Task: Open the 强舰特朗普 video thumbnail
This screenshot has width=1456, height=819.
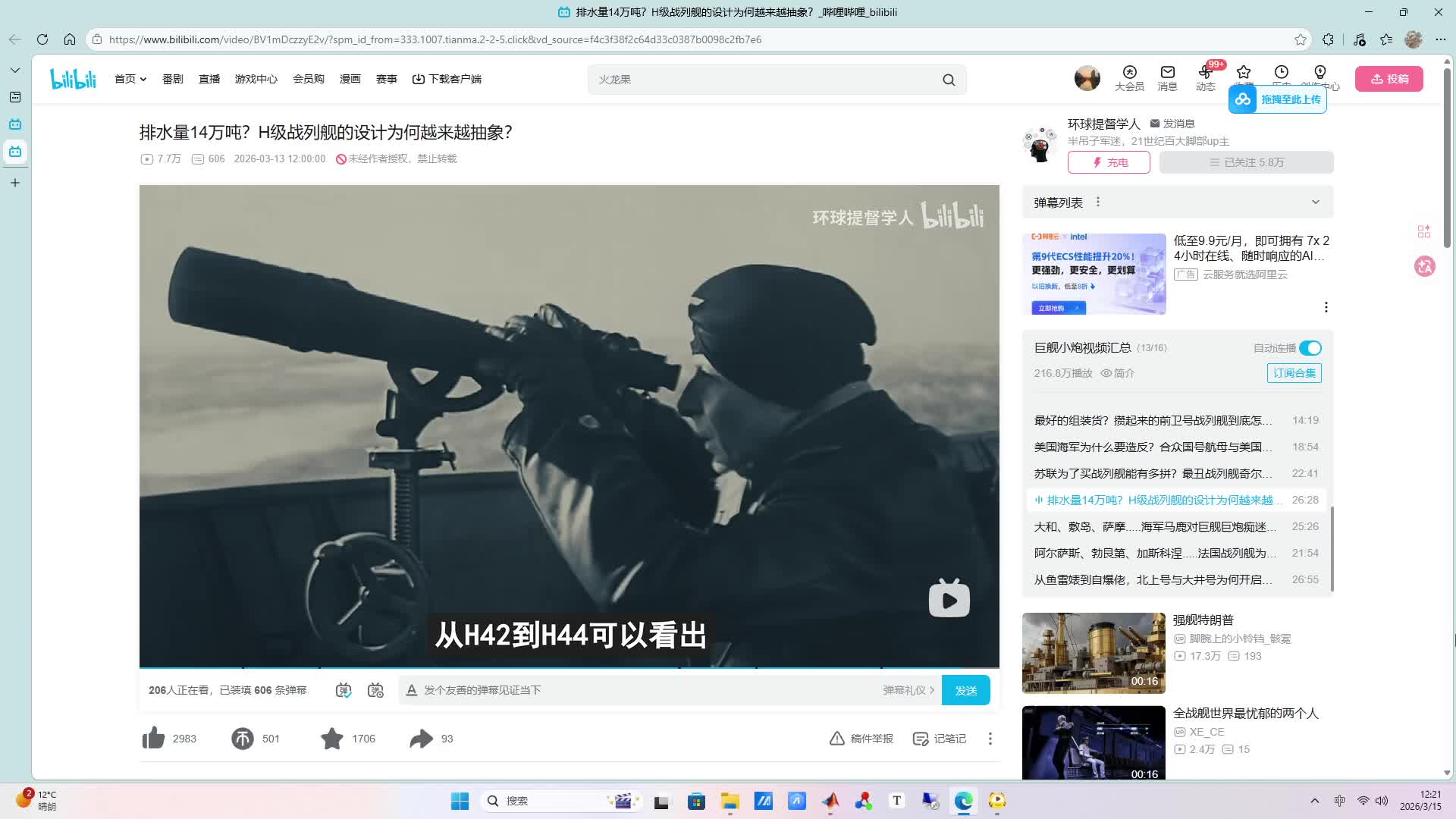Action: pyautogui.click(x=1094, y=653)
